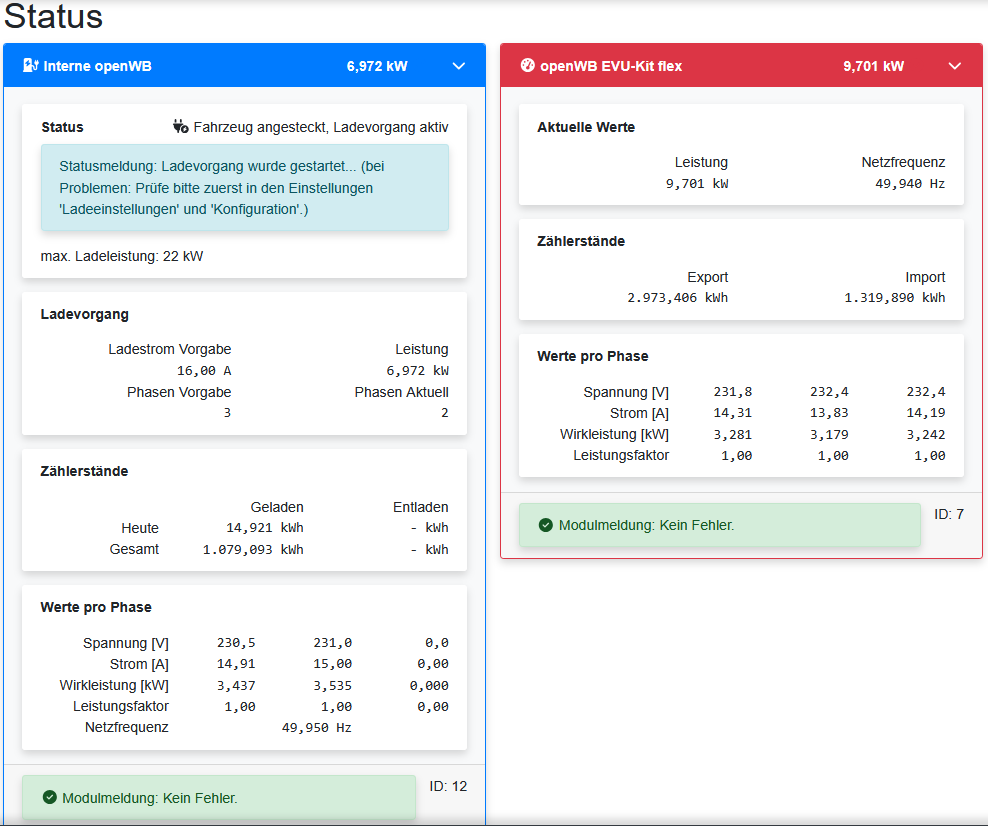Click the '230,5' voltage value
This screenshot has height=826, width=988.
click(x=236, y=643)
